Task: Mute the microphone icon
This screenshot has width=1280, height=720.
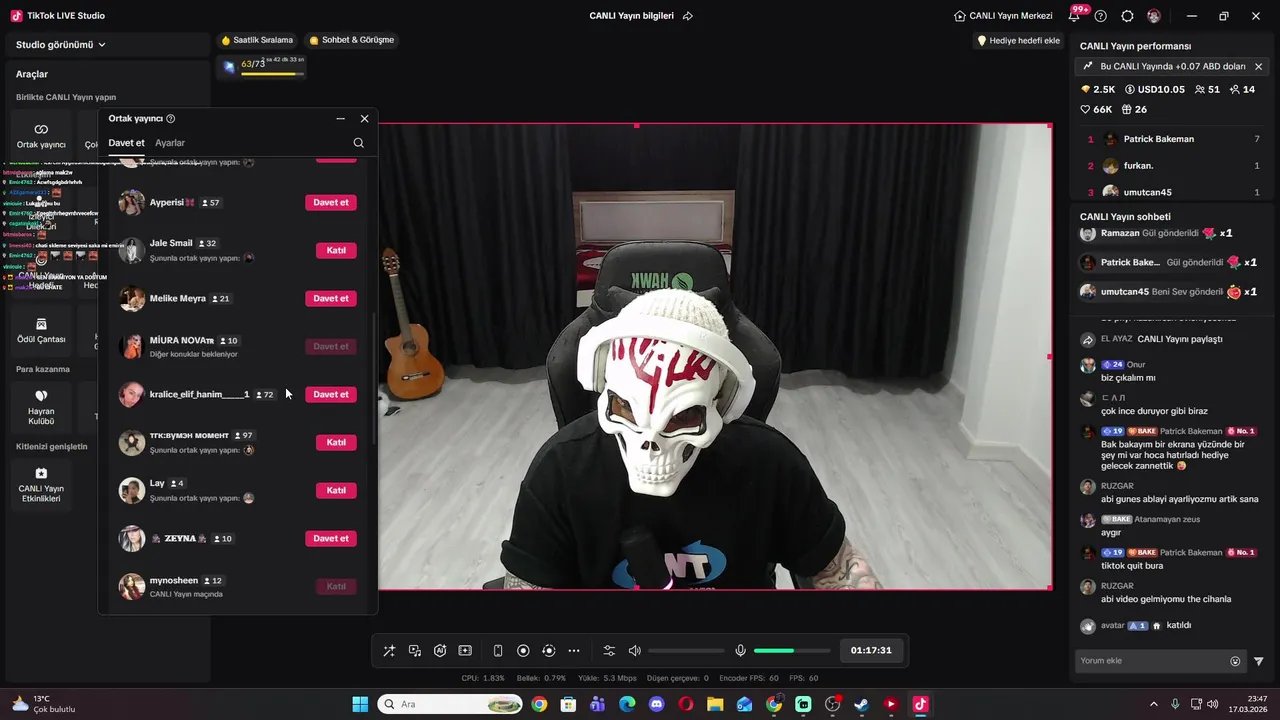Action: [740, 651]
